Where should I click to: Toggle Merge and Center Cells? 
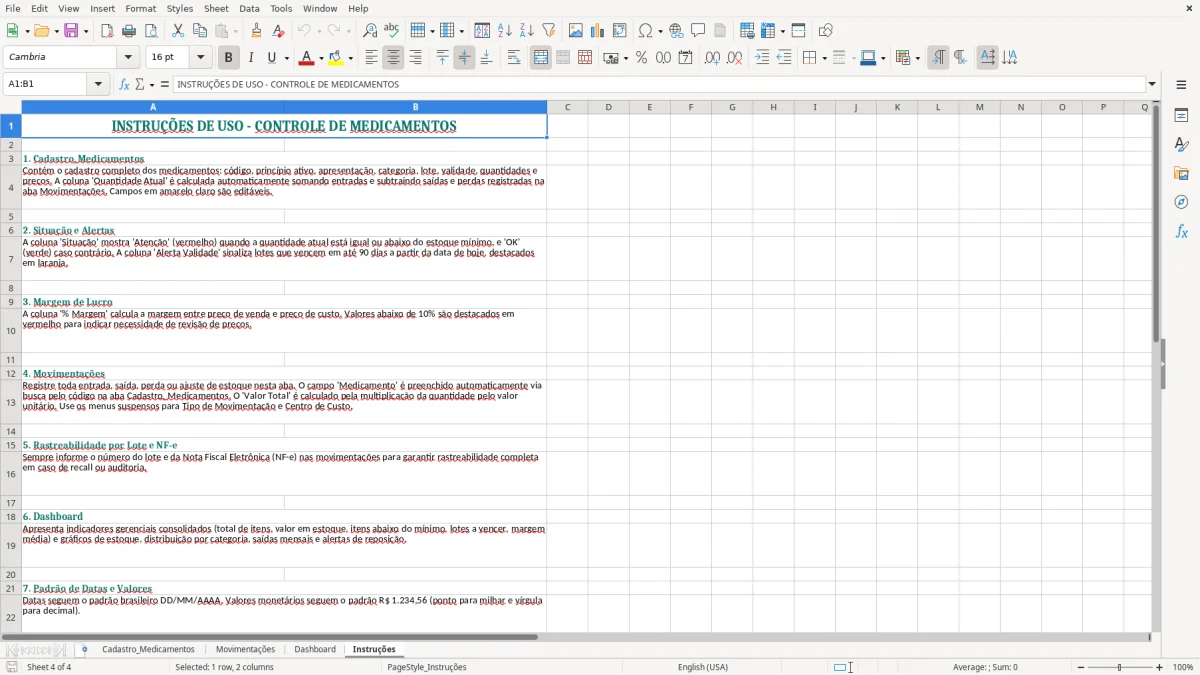coord(541,58)
